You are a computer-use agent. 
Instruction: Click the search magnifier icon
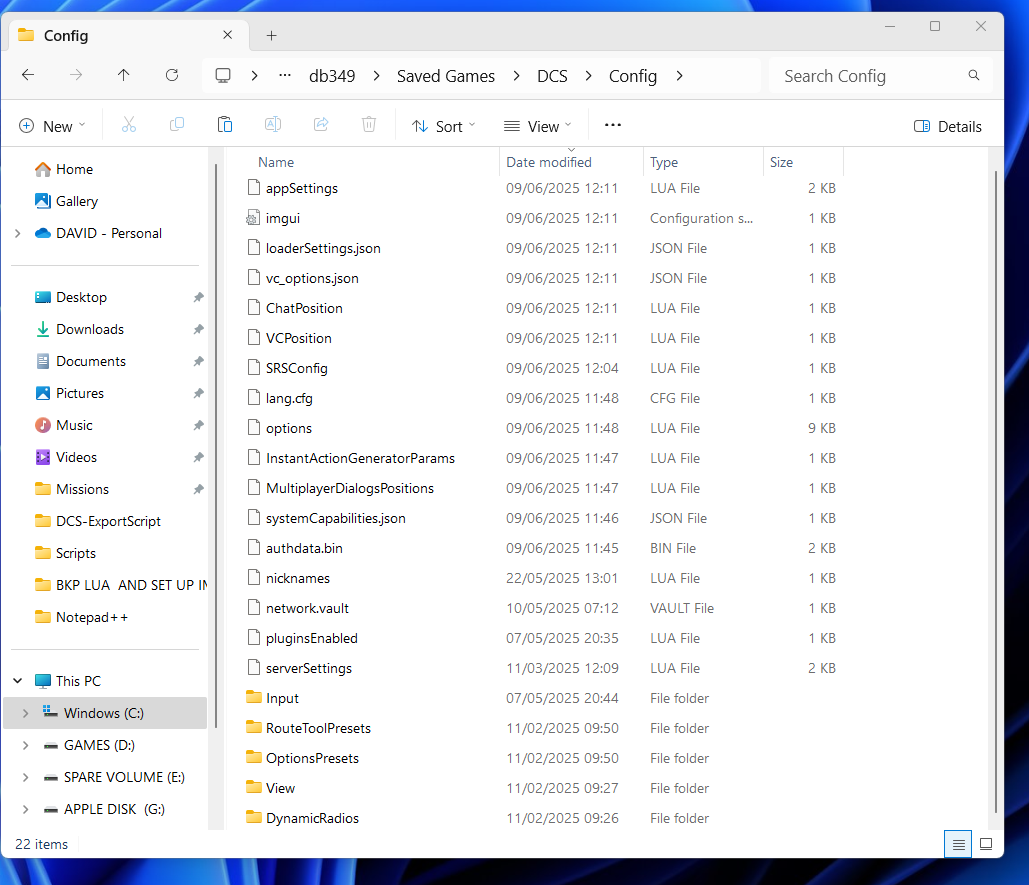click(x=974, y=75)
